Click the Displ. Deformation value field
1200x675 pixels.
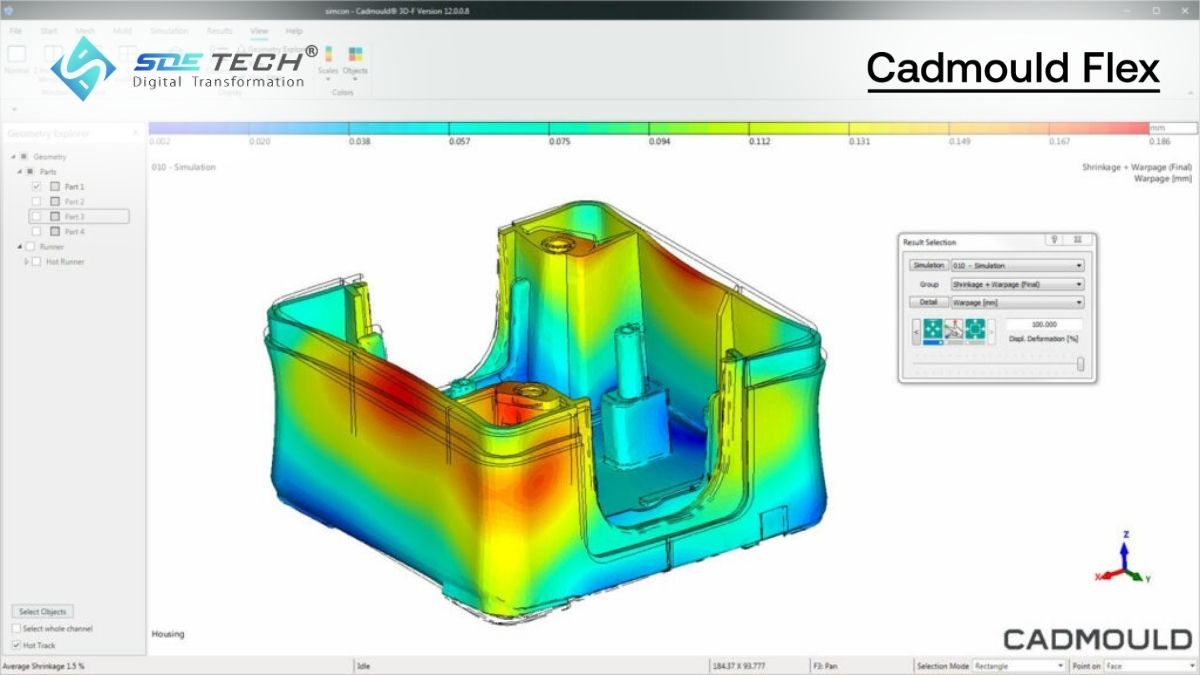(x=1047, y=324)
